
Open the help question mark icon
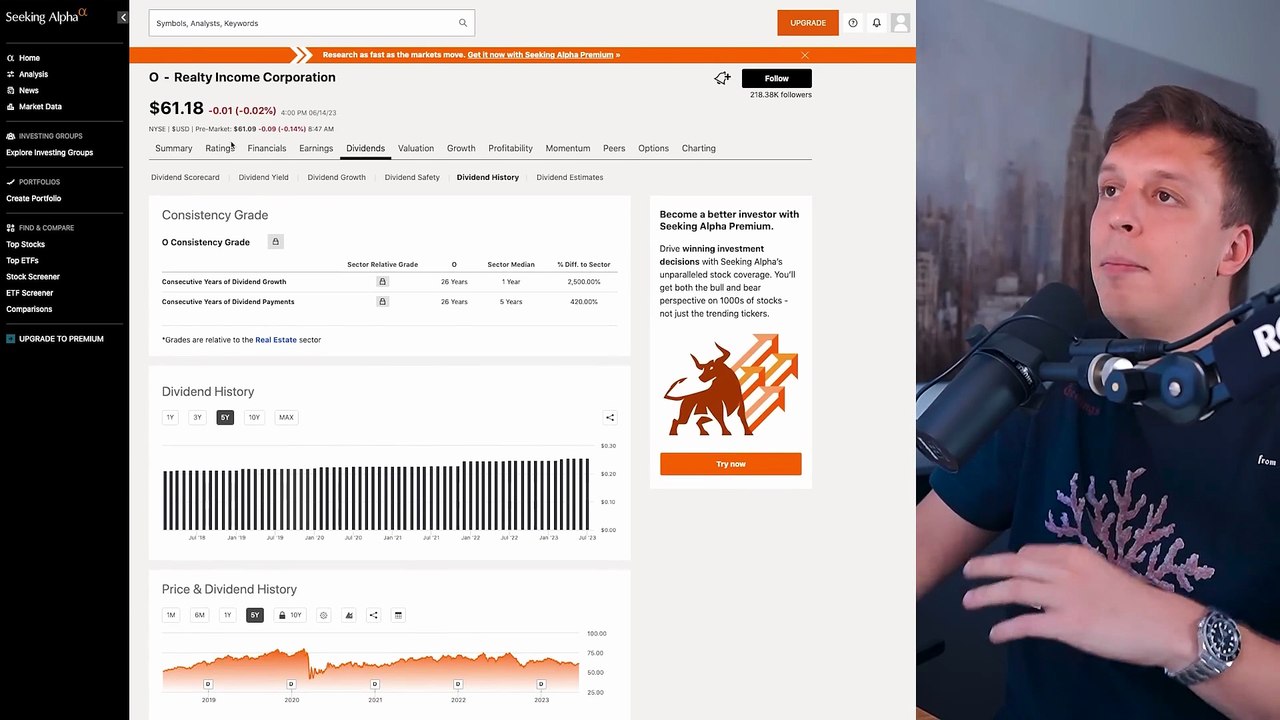(853, 23)
